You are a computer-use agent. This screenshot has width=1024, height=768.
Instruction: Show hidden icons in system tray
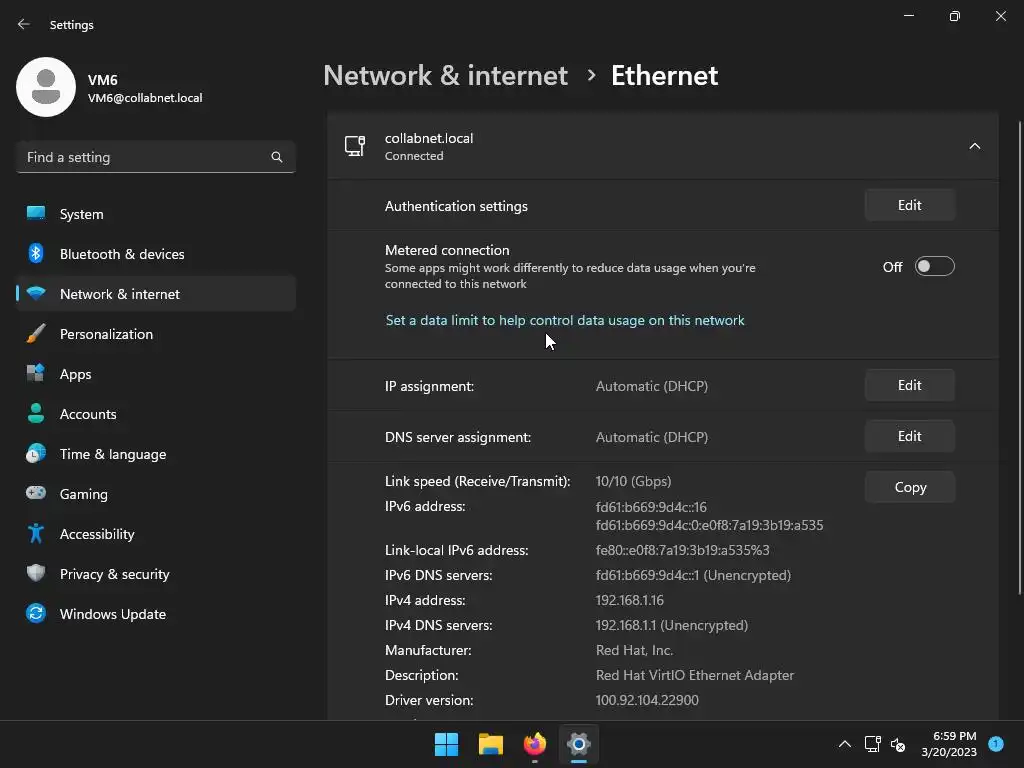click(845, 744)
